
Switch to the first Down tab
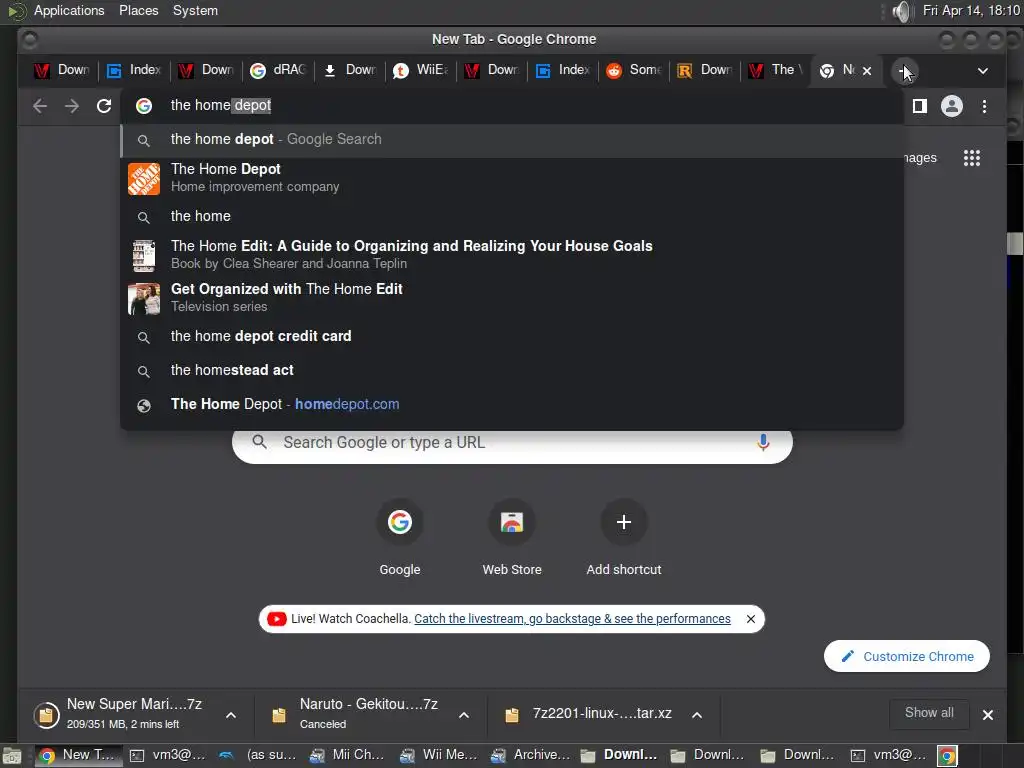63,70
